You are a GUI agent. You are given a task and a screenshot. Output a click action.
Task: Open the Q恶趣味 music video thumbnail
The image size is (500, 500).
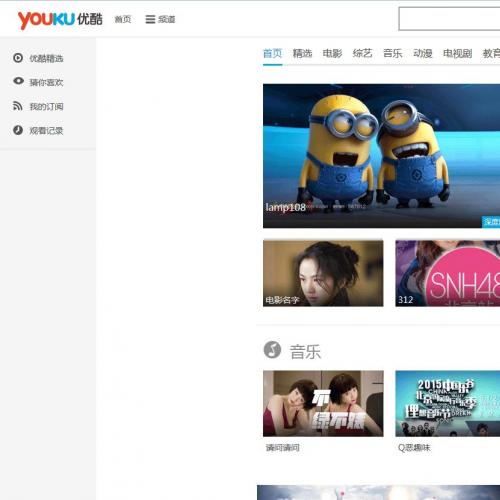pyautogui.click(x=448, y=403)
